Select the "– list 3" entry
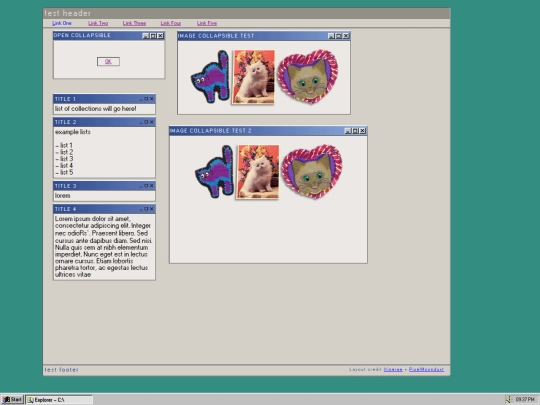This screenshot has height=405, width=540. 64,159
